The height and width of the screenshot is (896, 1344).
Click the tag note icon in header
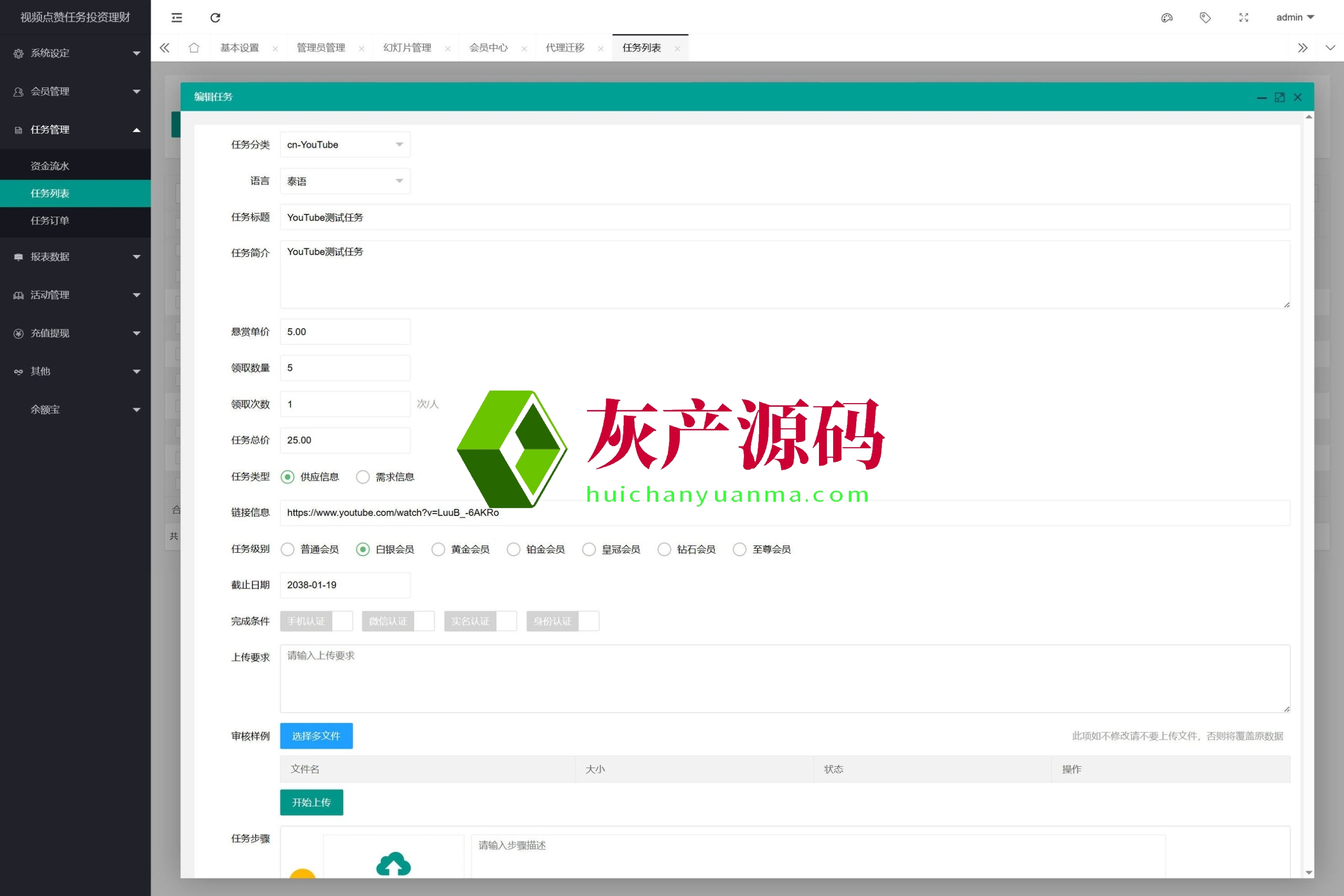1204,18
